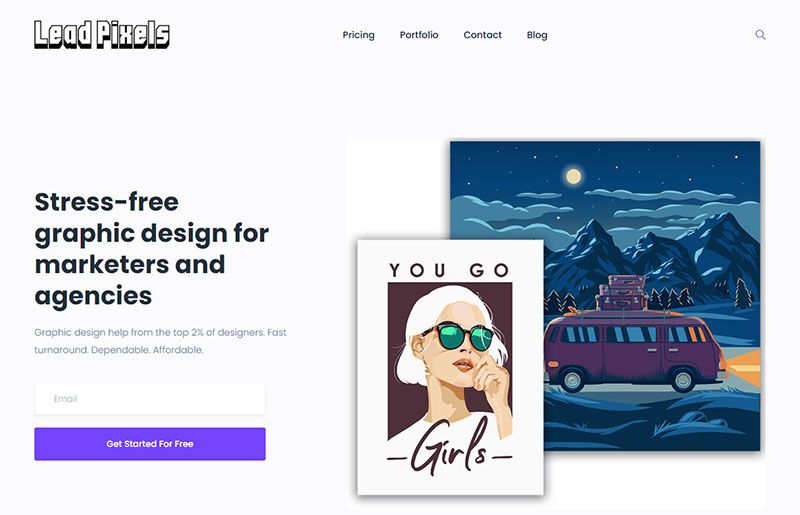Select the purple van in the artwork
The height and width of the screenshot is (515, 800).
point(635,352)
